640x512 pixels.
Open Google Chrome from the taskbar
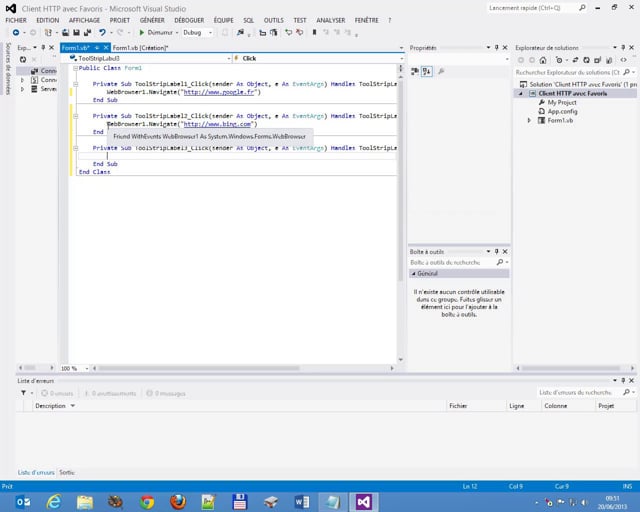pyautogui.click(x=147, y=502)
